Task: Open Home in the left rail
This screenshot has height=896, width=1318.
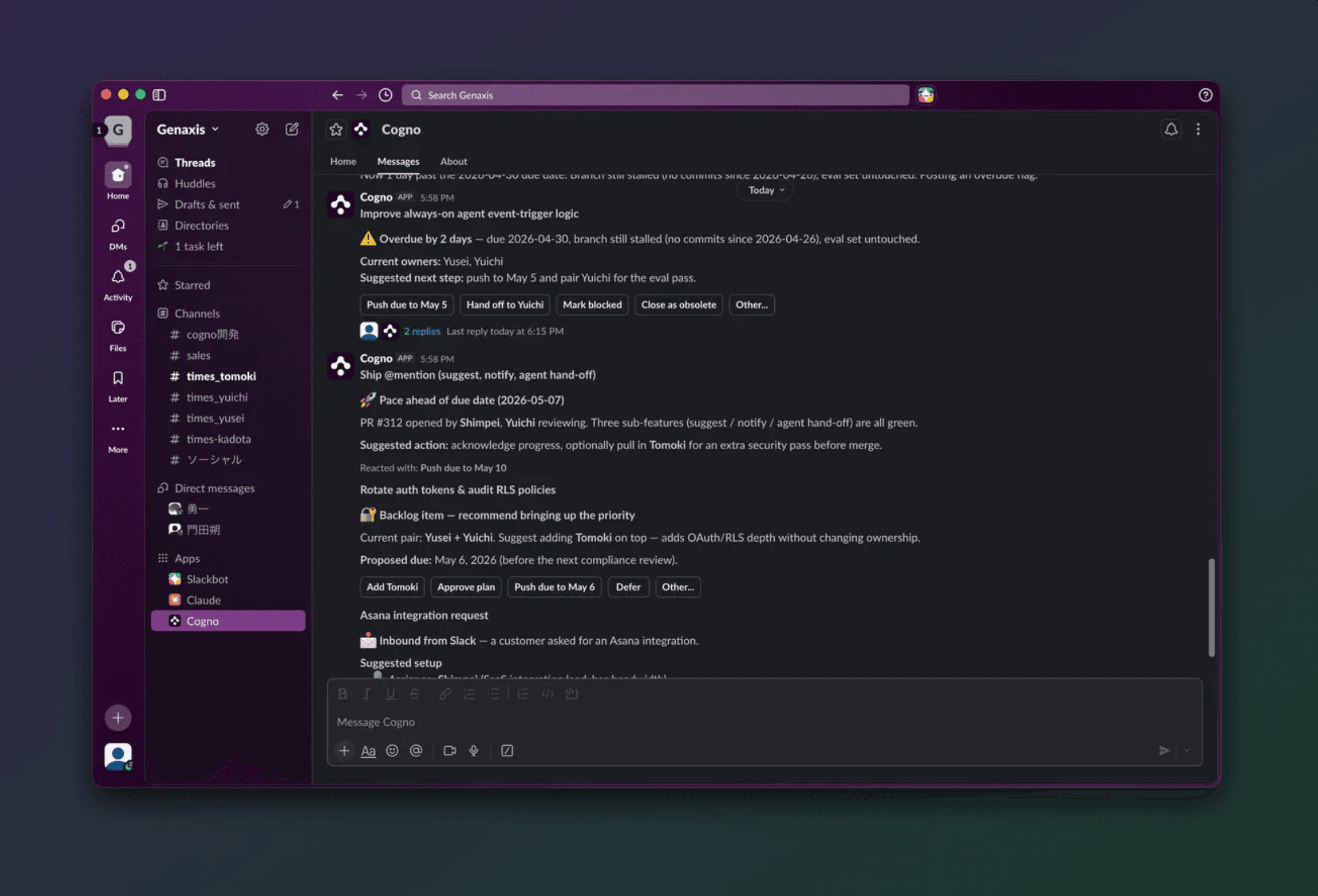Action: pyautogui.click(x=118, y=181)
